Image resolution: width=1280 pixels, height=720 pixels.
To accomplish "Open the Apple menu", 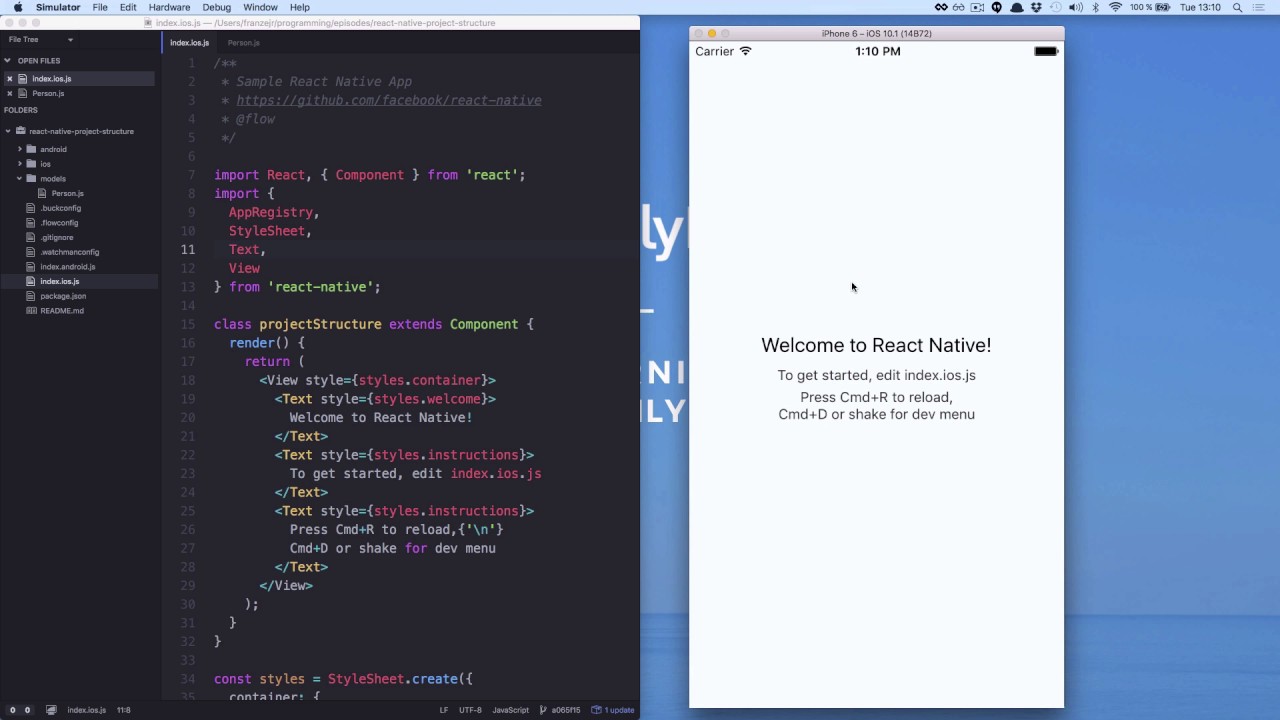I will (18, 7).
